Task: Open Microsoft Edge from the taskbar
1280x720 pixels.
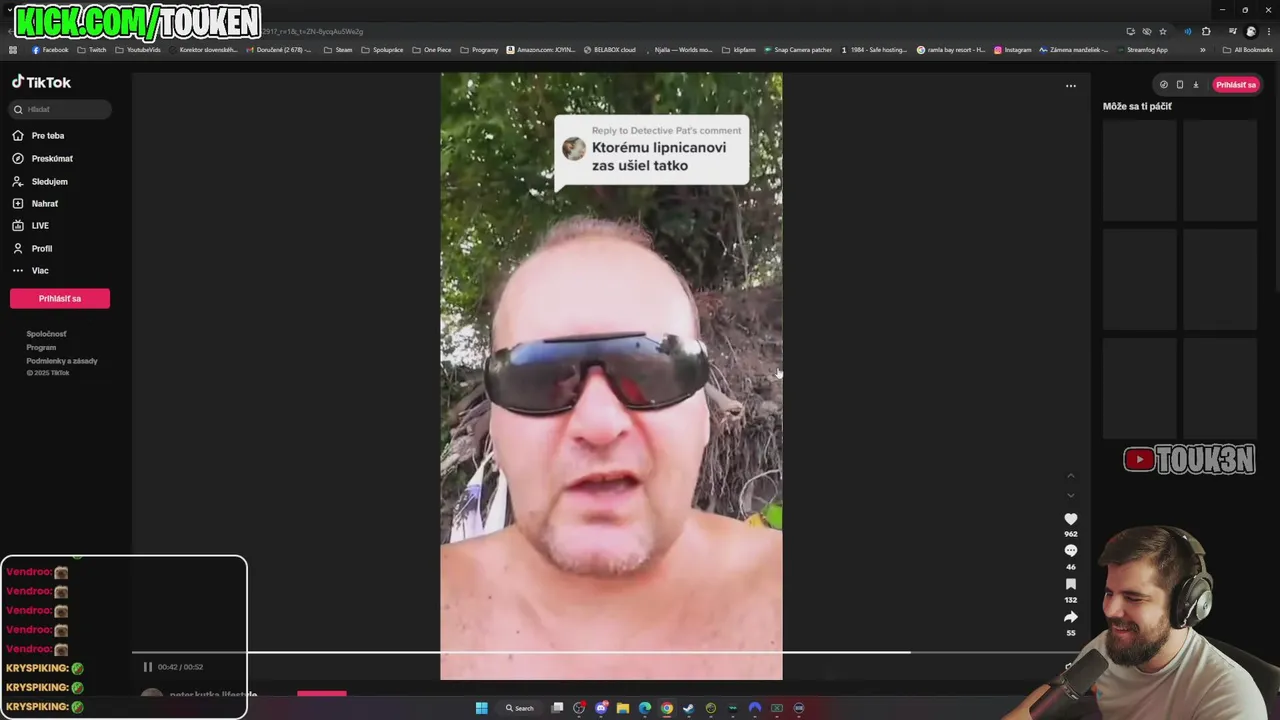Action: tap(645, 708)
